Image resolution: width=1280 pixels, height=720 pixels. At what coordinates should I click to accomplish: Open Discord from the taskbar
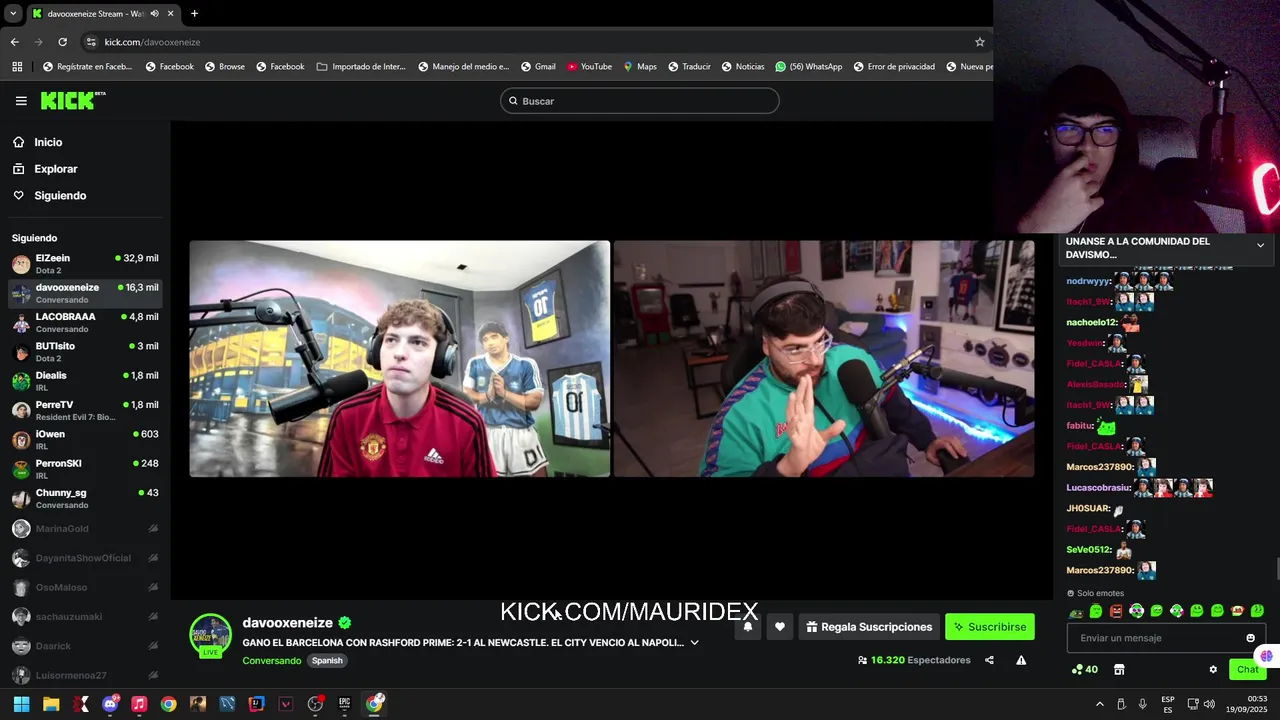coord(110,704)
